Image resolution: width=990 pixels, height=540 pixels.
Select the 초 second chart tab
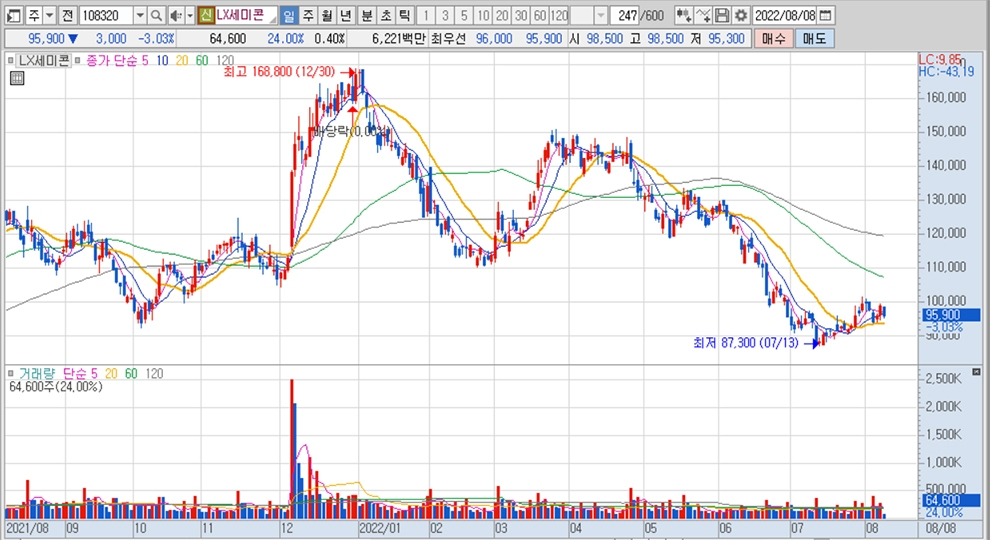386,15
